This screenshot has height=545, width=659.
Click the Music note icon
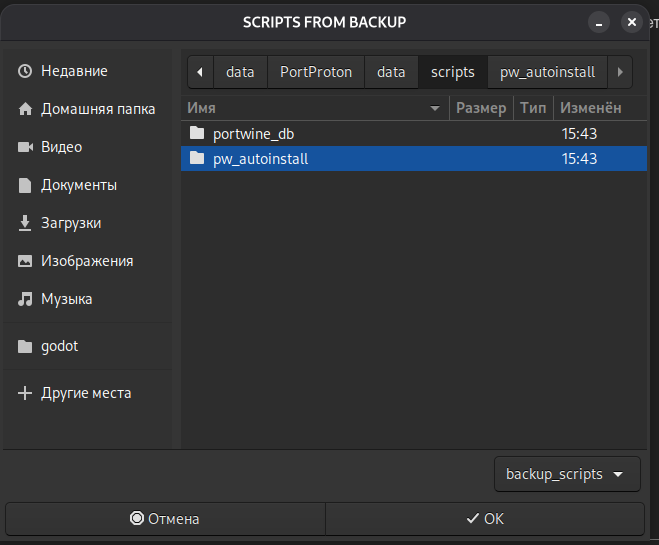tap(25, 300)
